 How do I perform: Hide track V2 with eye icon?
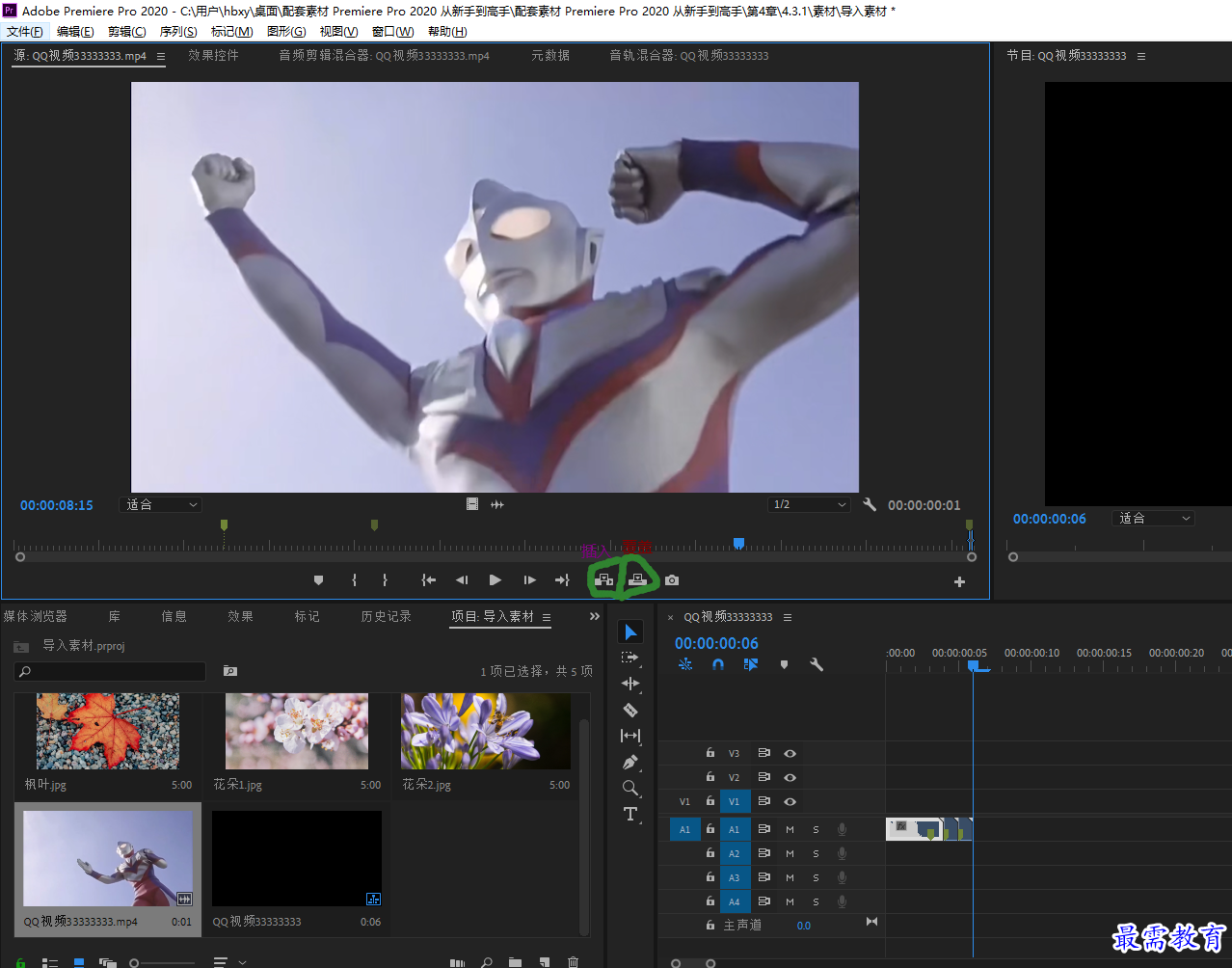(790, 777)
